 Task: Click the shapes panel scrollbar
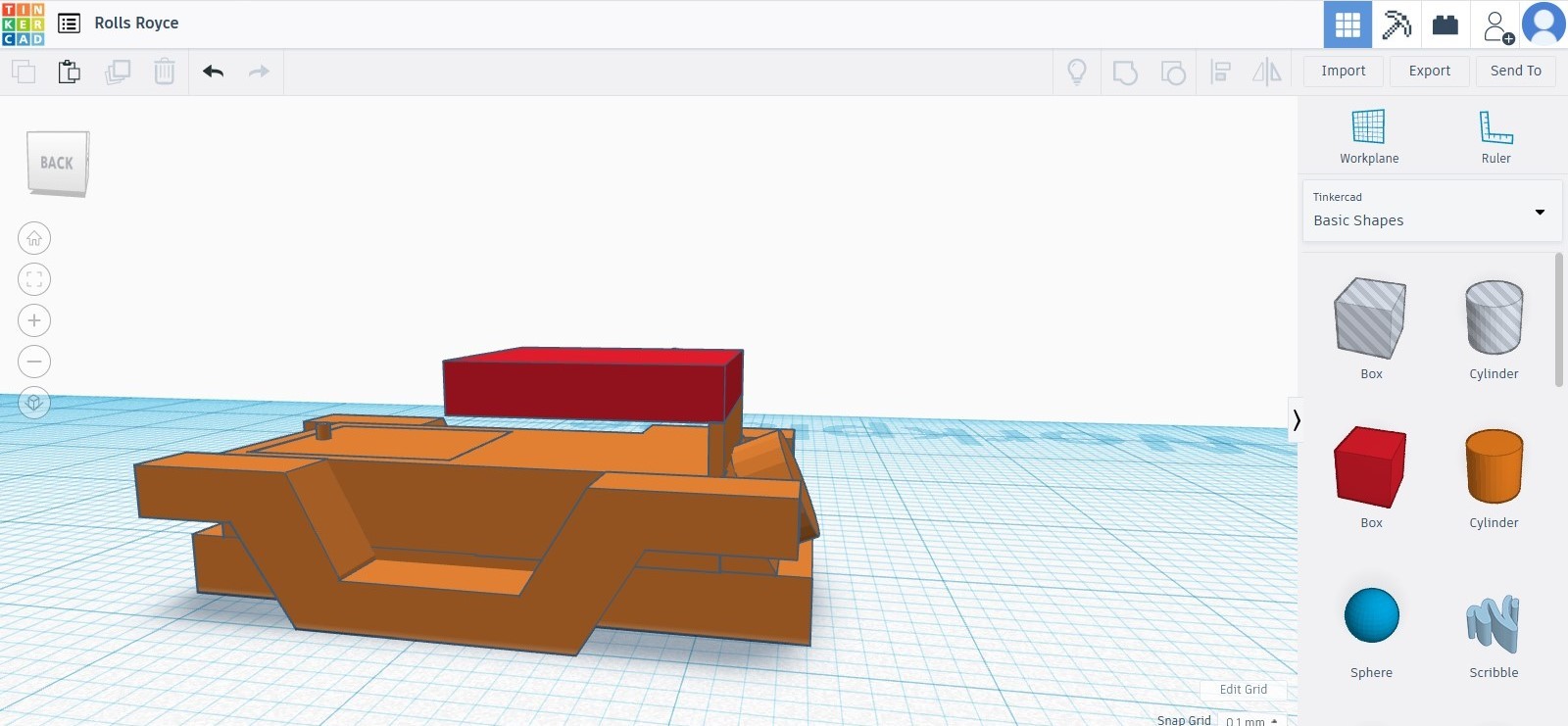point(1558,320)
